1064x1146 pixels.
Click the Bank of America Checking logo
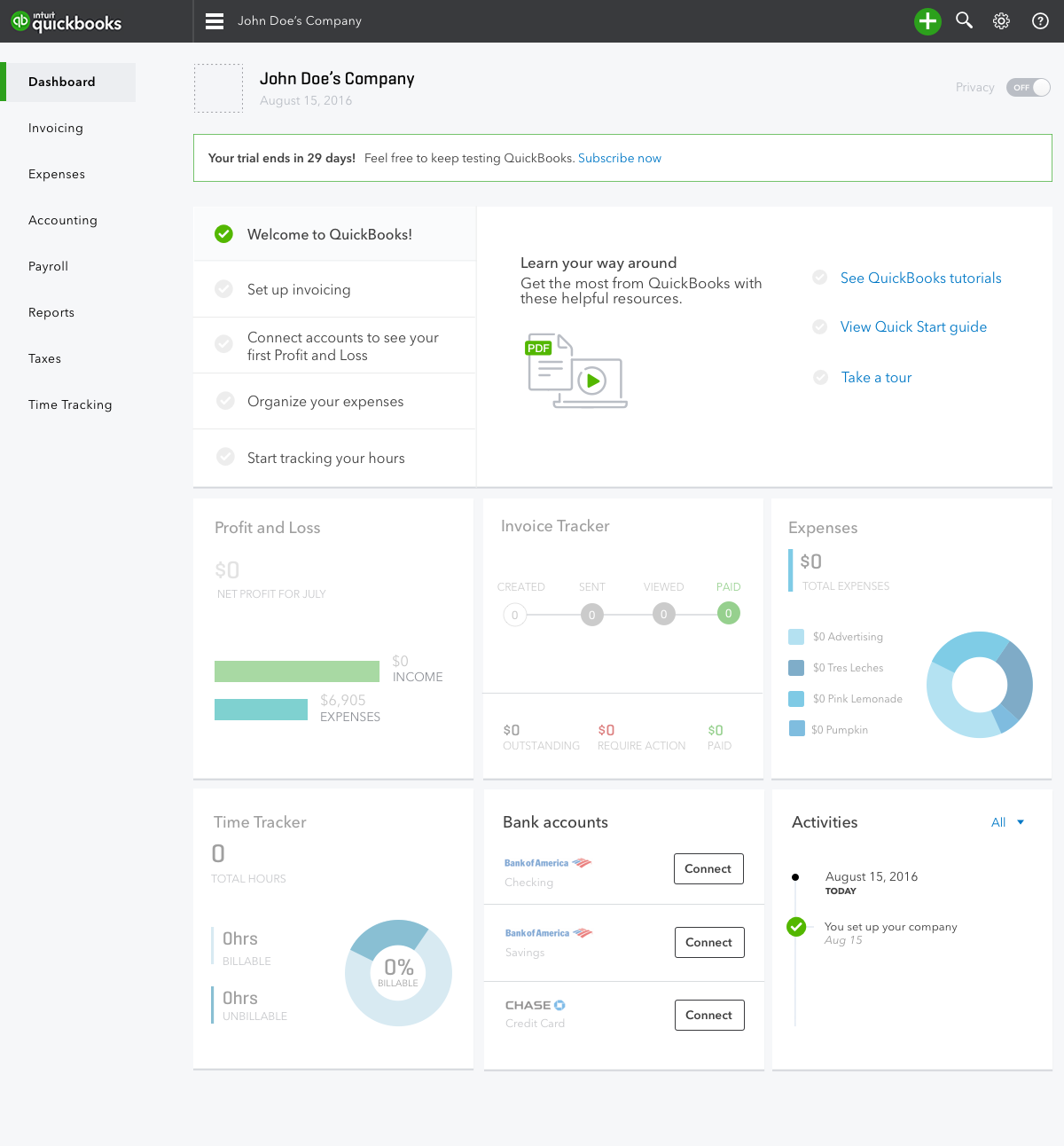548,862
